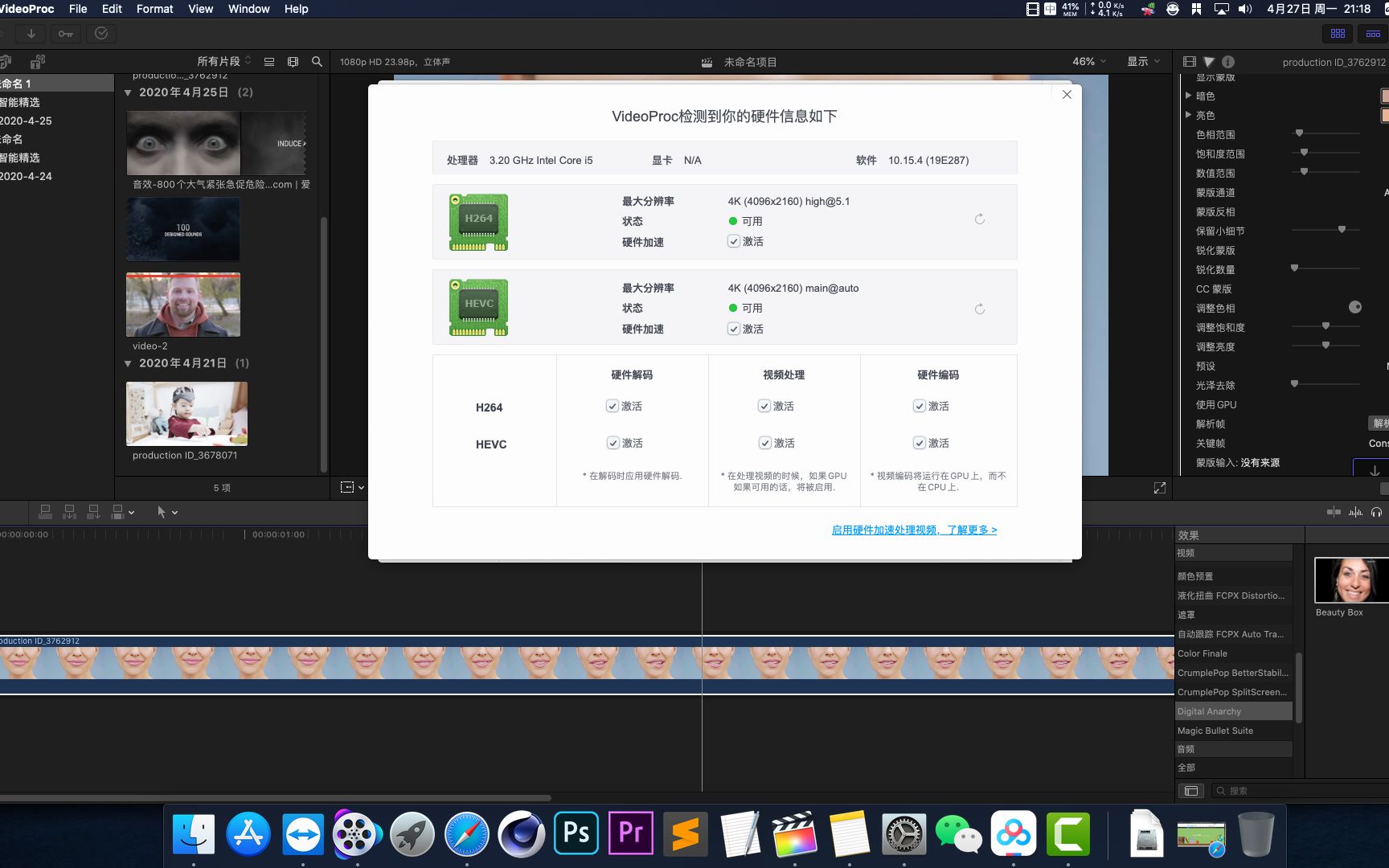Click the 启用硬件加速处理视频 了解更多 link

[x=914, y=530]
